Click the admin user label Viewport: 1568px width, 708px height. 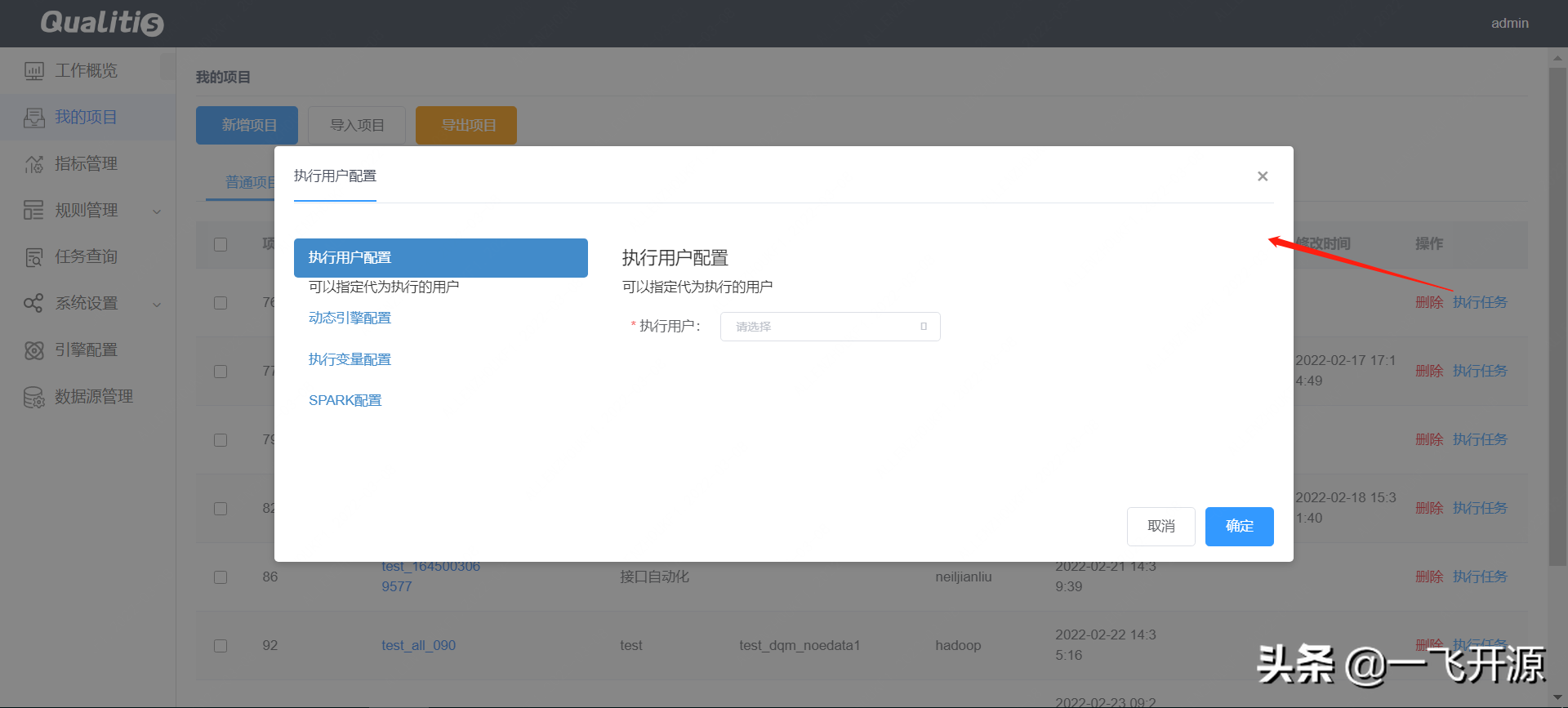tap(1509, 24)
